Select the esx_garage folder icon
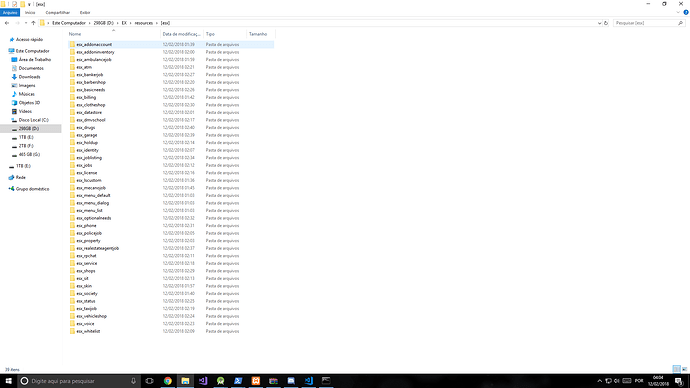The width and height of the screenshot is (690, 388). [72, 135]
